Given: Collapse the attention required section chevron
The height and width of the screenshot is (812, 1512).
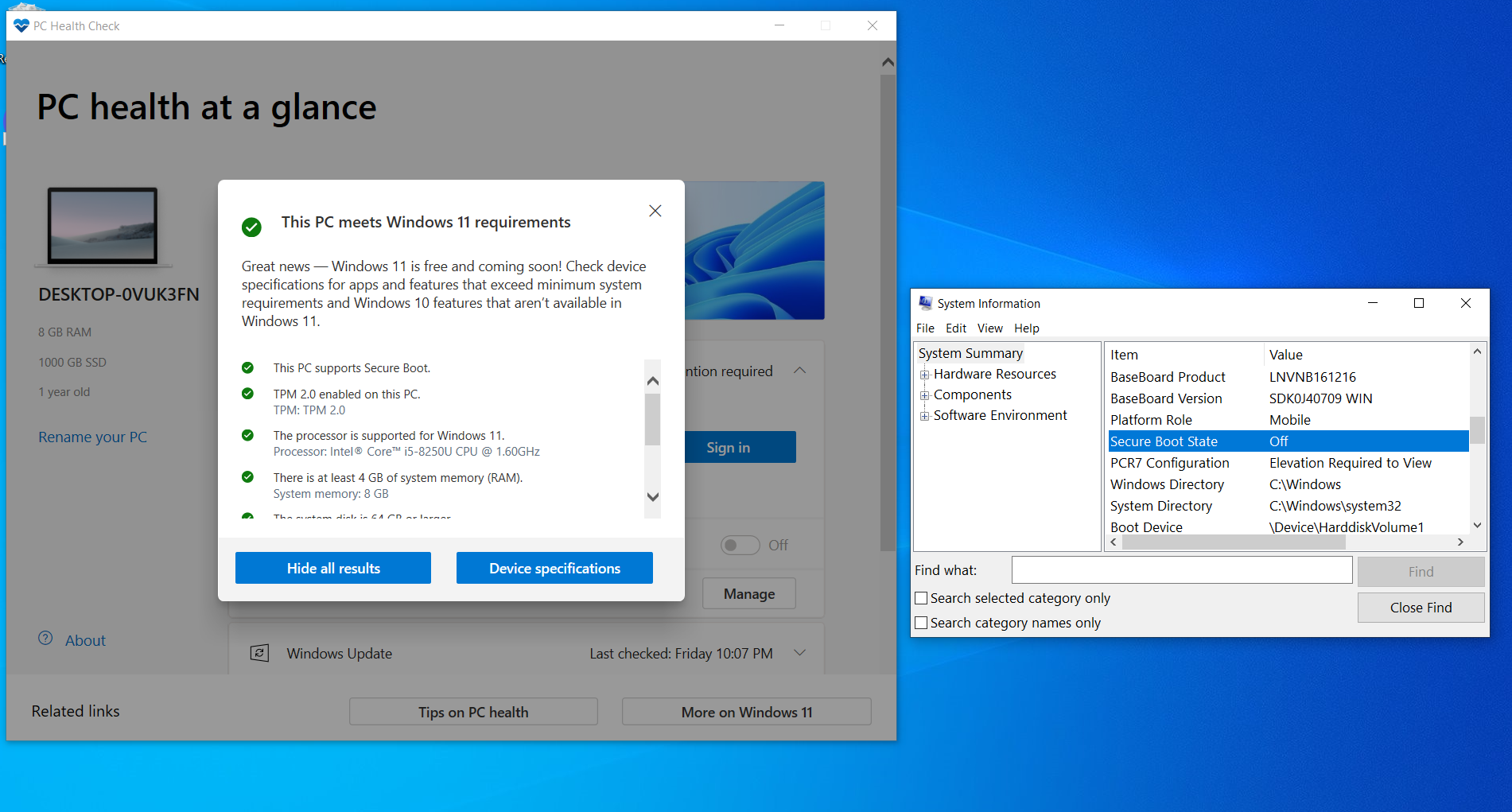Looking at the screenshot, I should [800, 371].
